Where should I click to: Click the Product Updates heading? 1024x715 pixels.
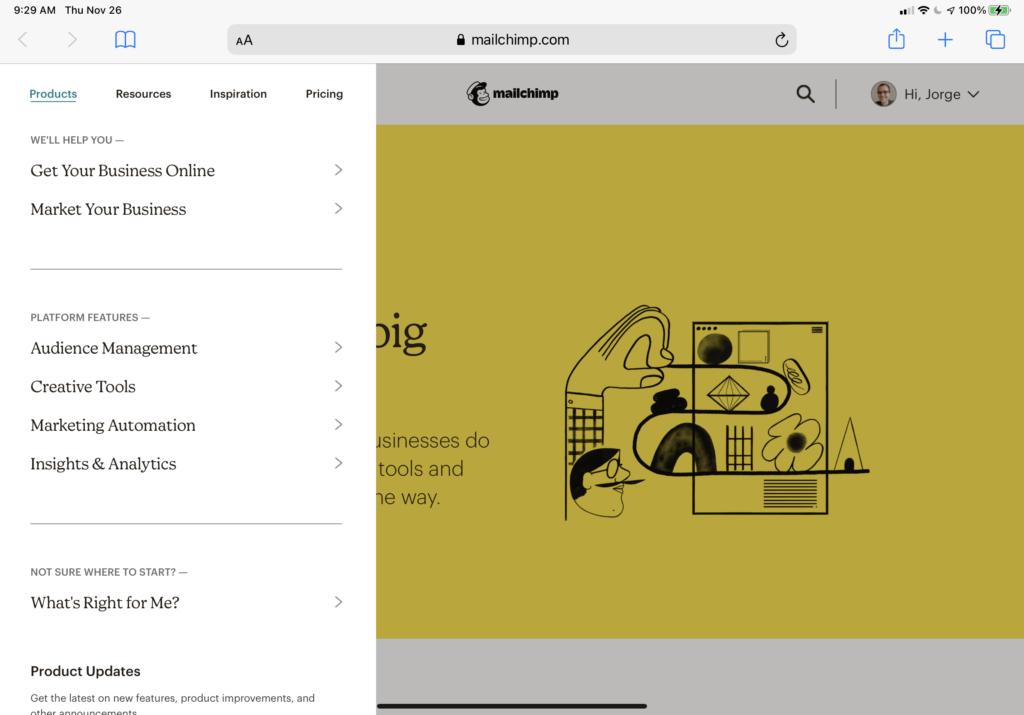click(86, 671)
